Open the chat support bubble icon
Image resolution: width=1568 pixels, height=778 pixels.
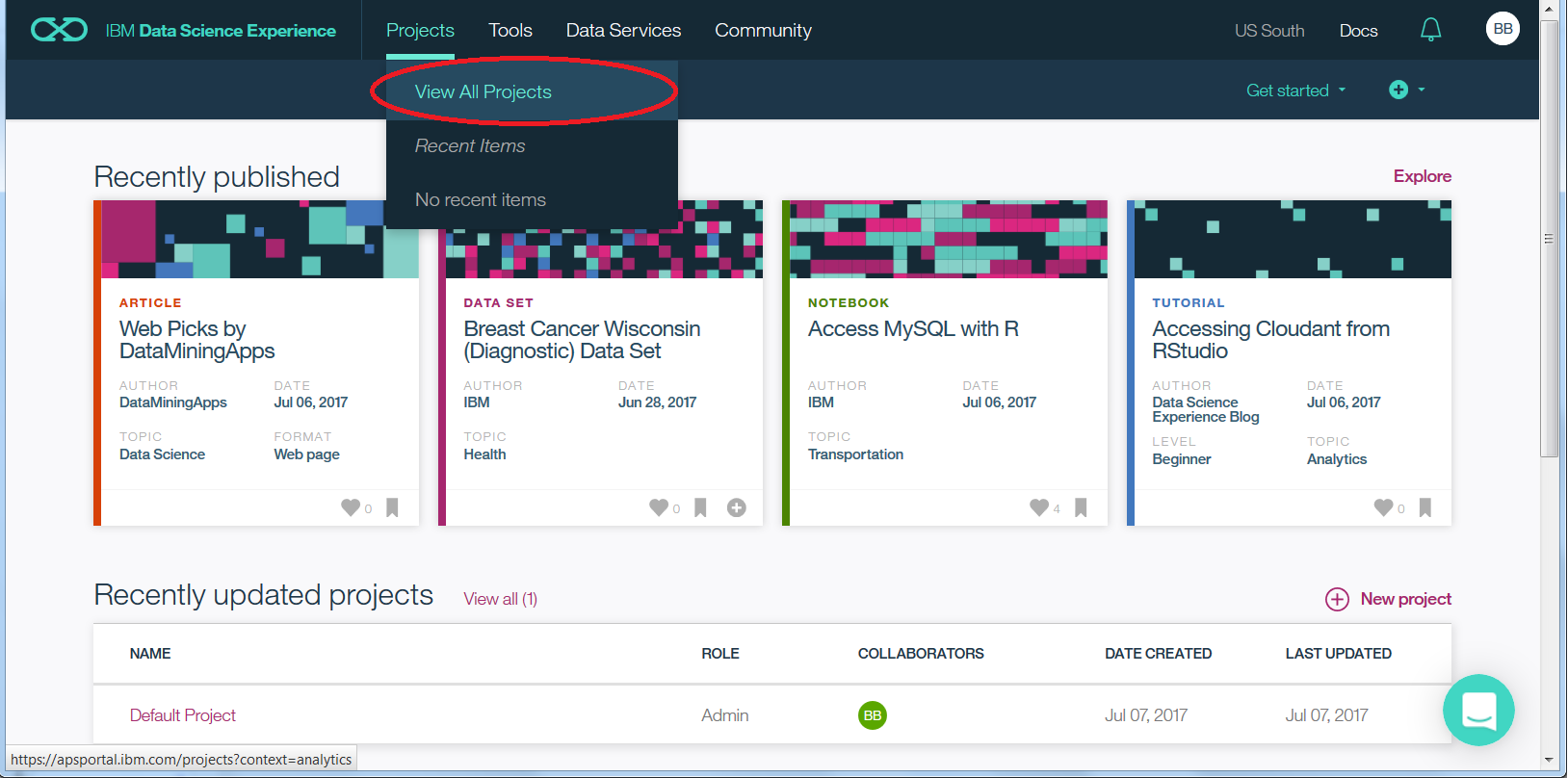[1478, 710]
